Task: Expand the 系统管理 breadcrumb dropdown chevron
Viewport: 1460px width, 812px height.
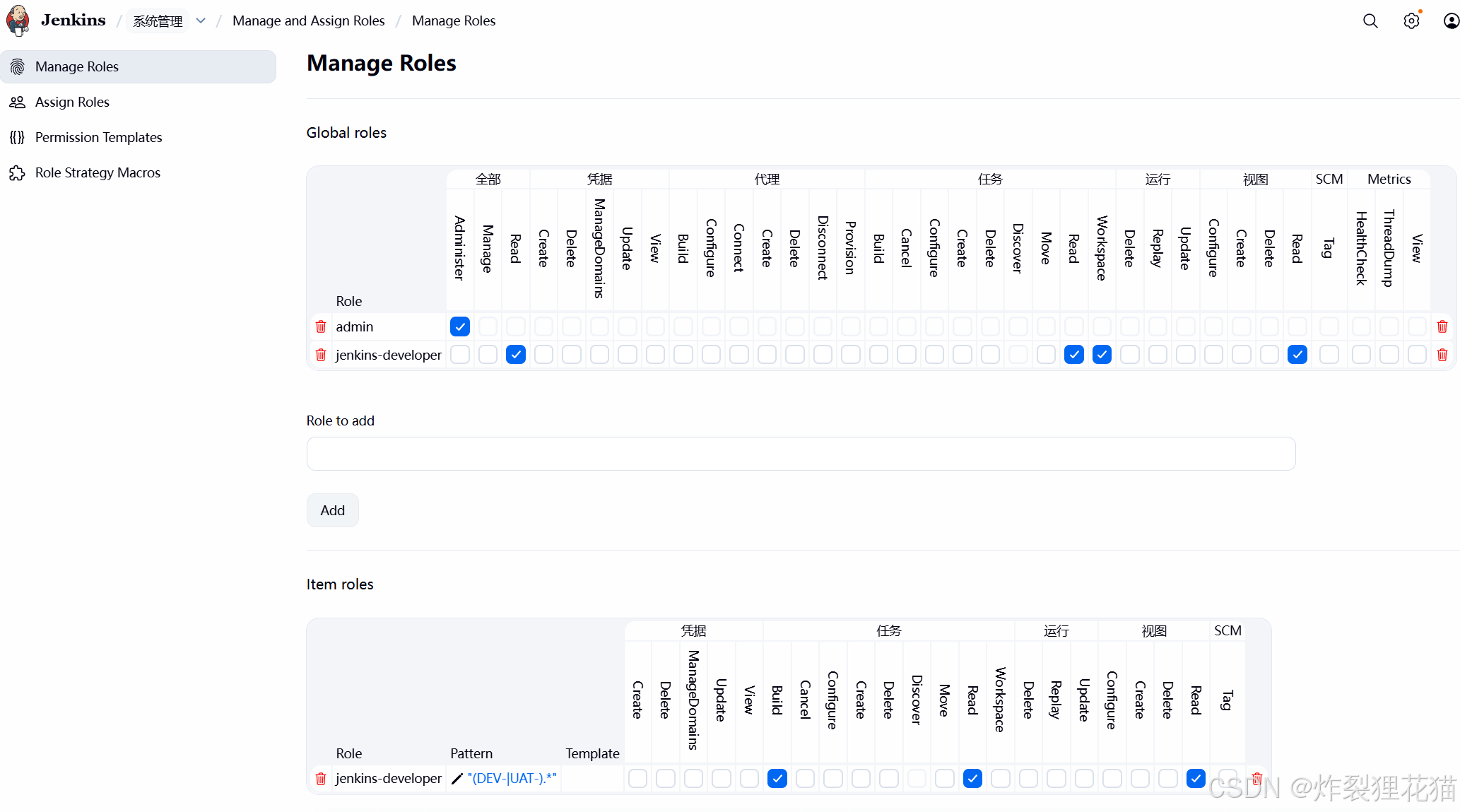Action: tap(201, 21)
